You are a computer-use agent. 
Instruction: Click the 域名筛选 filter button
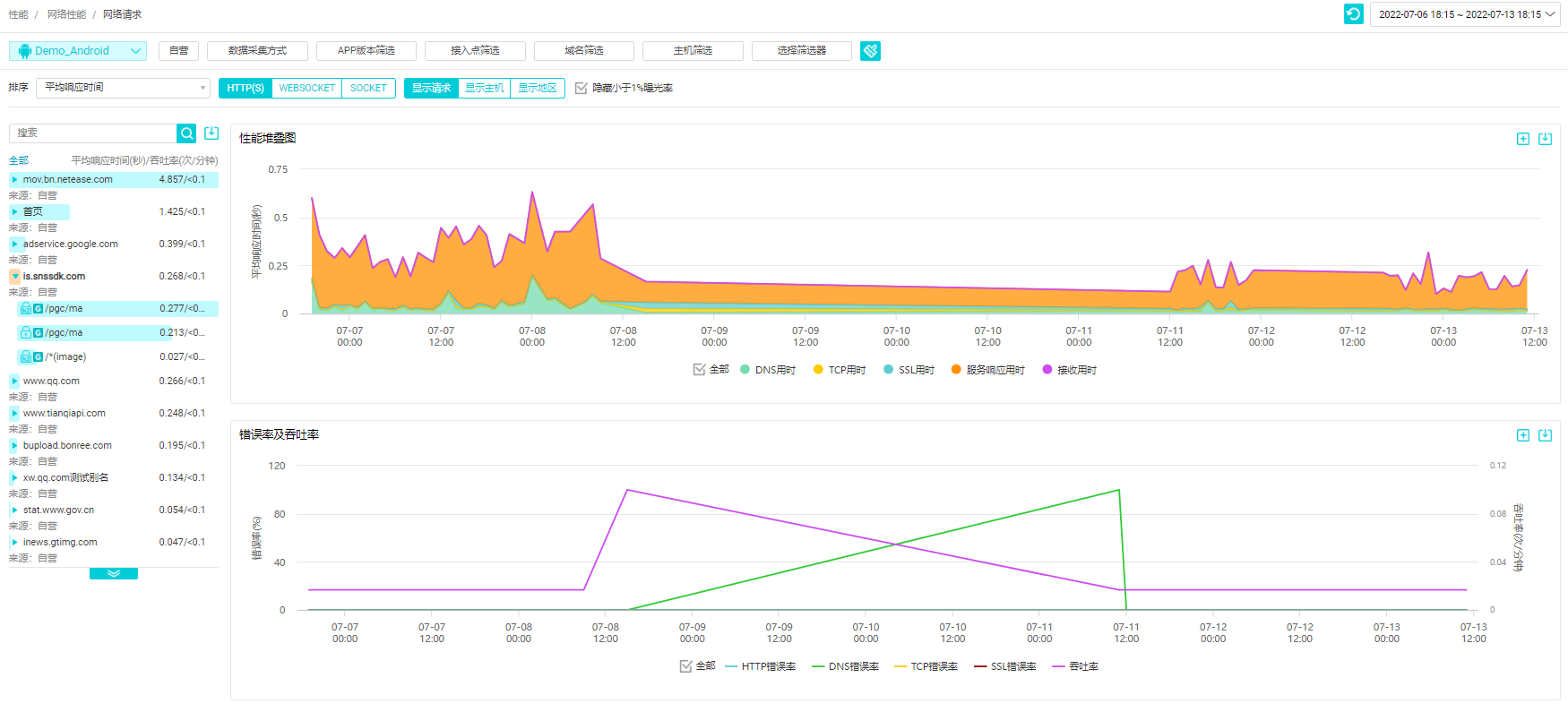click(x=583, y=51)
